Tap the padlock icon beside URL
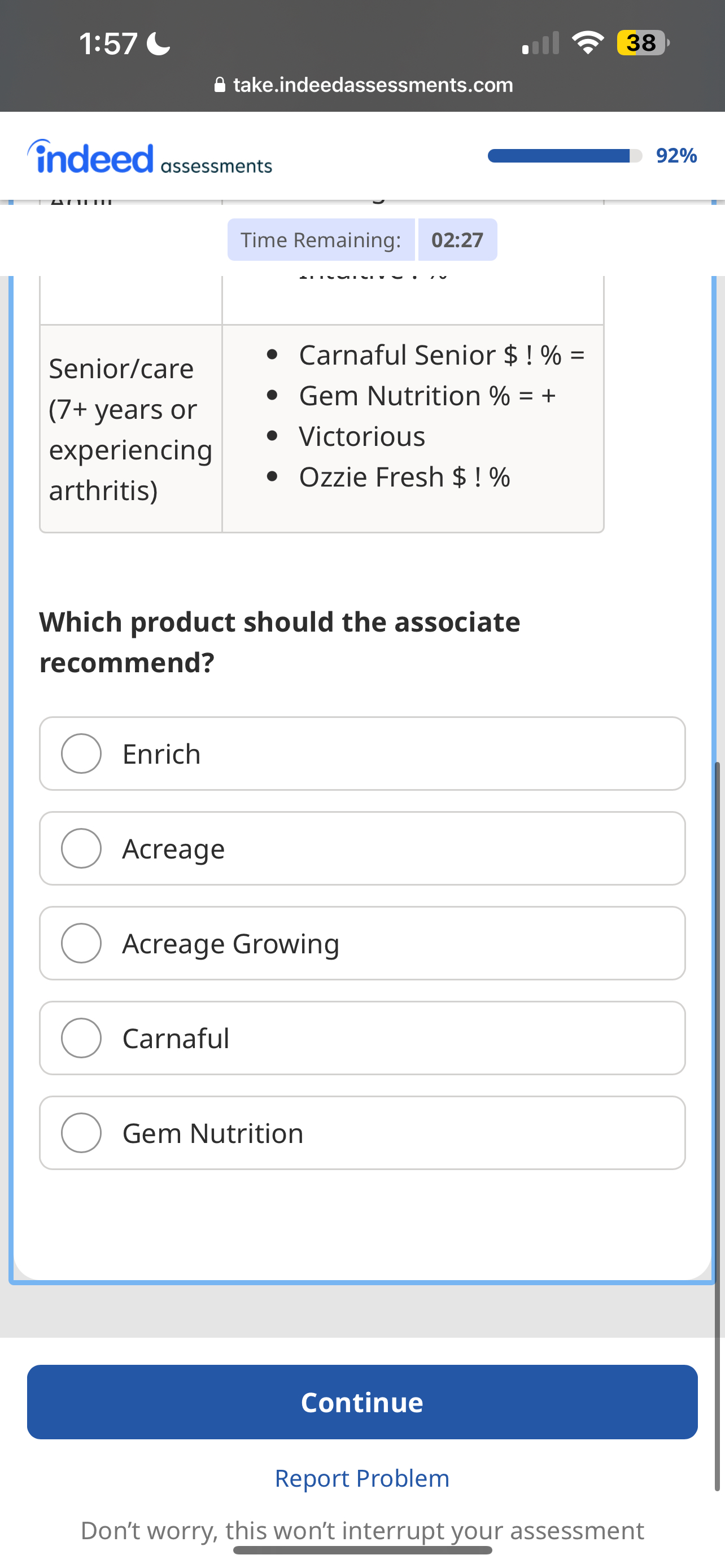Viewport: 725px width, 1568px height. pos(220,85)
